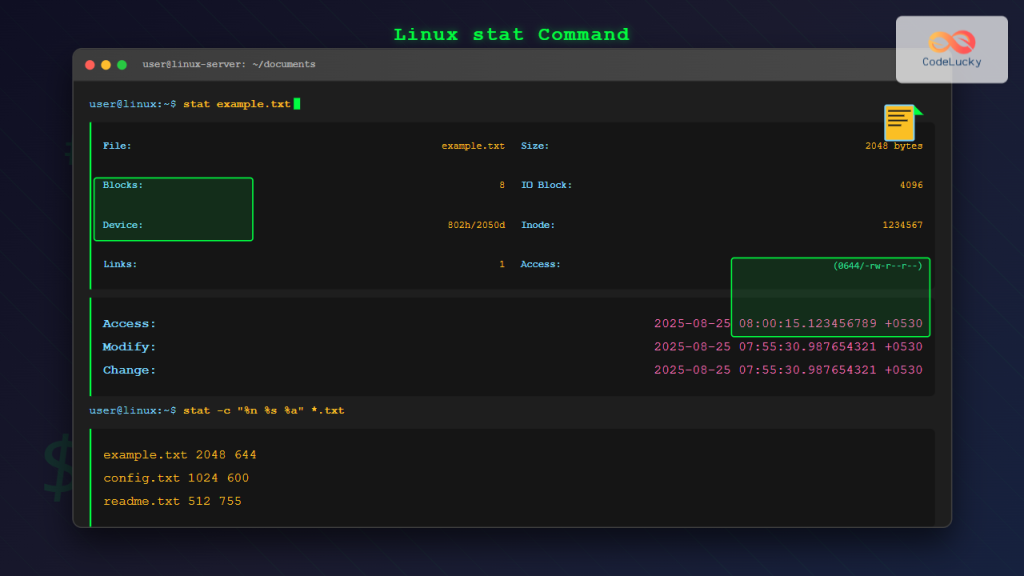Click the Modify timestamp value
Viewport: 1024px width, 576px height.
pyautogui.click(x=788, y=347)
